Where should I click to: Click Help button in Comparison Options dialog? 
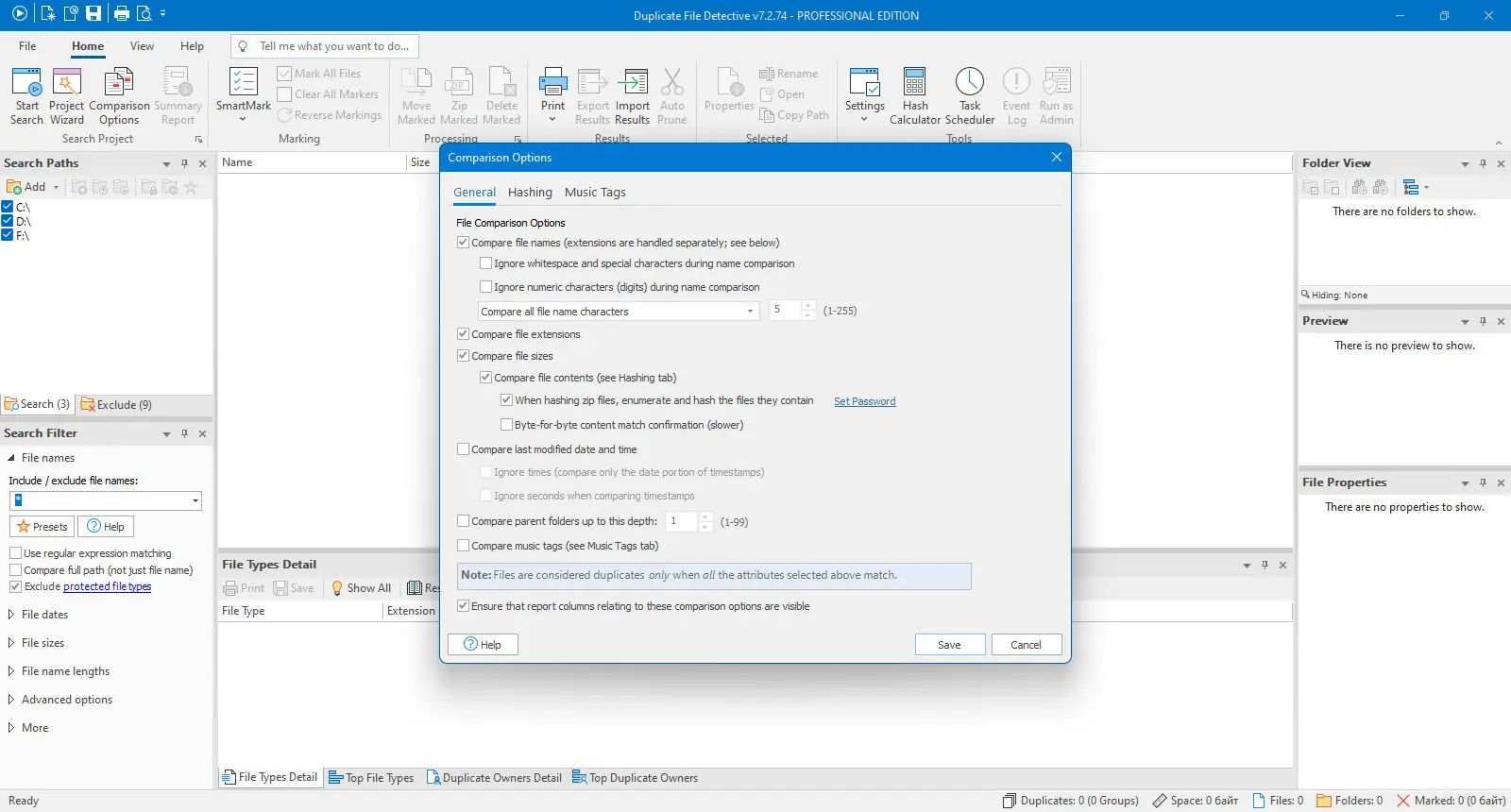(x=483, y=645)
